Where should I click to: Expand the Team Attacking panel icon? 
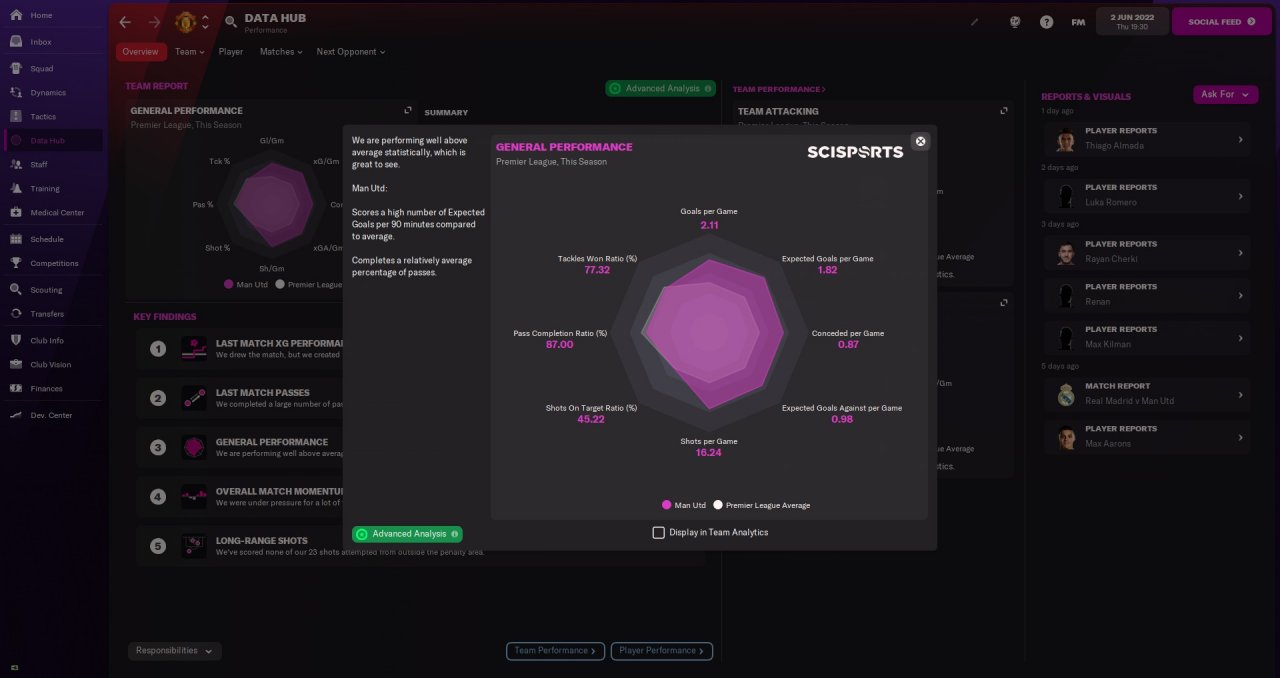click(x=1004, y=111)
